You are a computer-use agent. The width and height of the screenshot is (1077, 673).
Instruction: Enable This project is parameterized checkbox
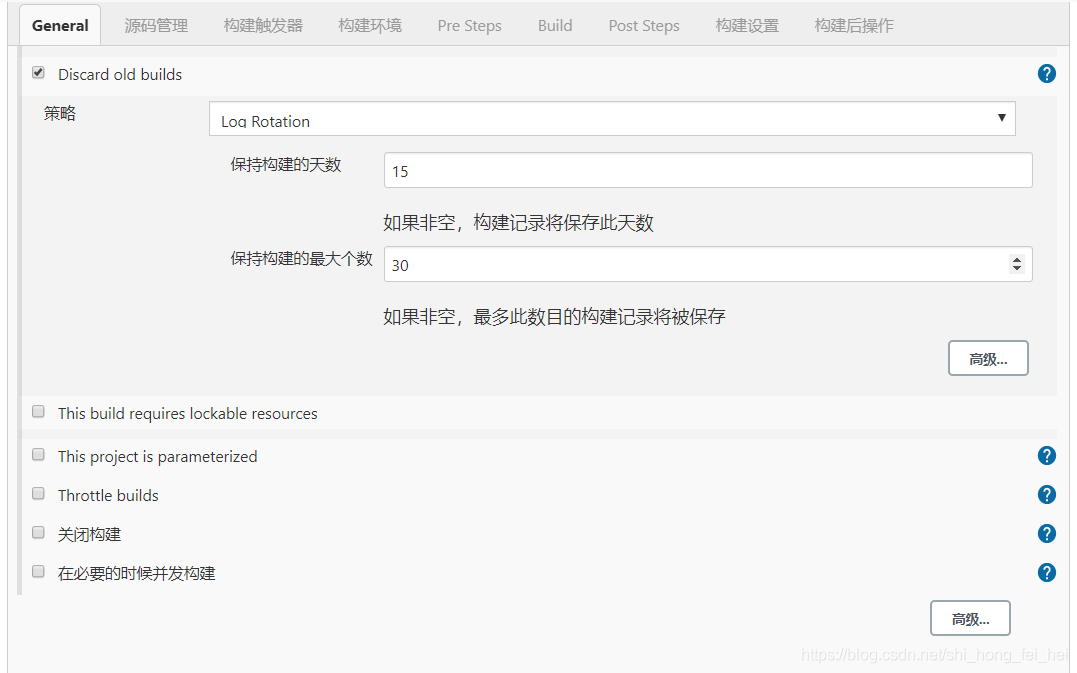coord(38,455)
